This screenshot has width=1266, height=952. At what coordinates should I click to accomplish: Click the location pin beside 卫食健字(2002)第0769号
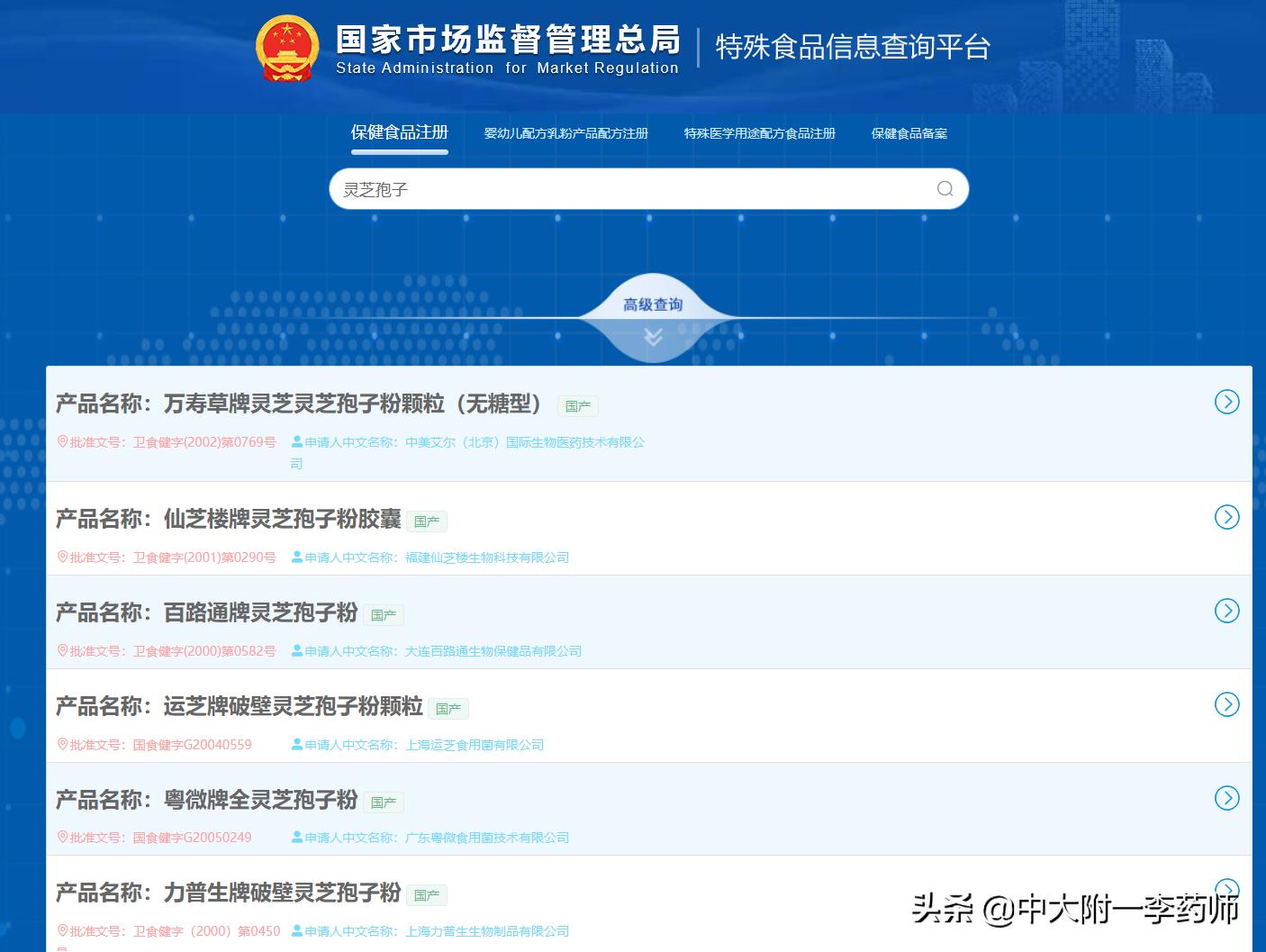click(62, 442)
